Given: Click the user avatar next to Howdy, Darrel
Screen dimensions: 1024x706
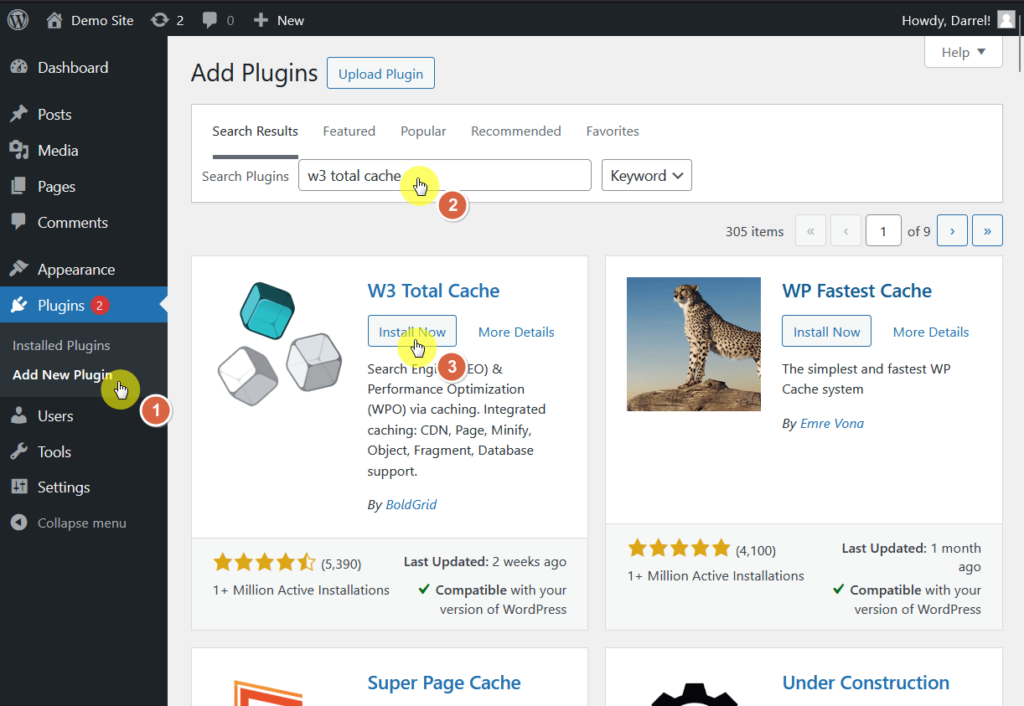Looking at the screenshot, I should 1006,20.
